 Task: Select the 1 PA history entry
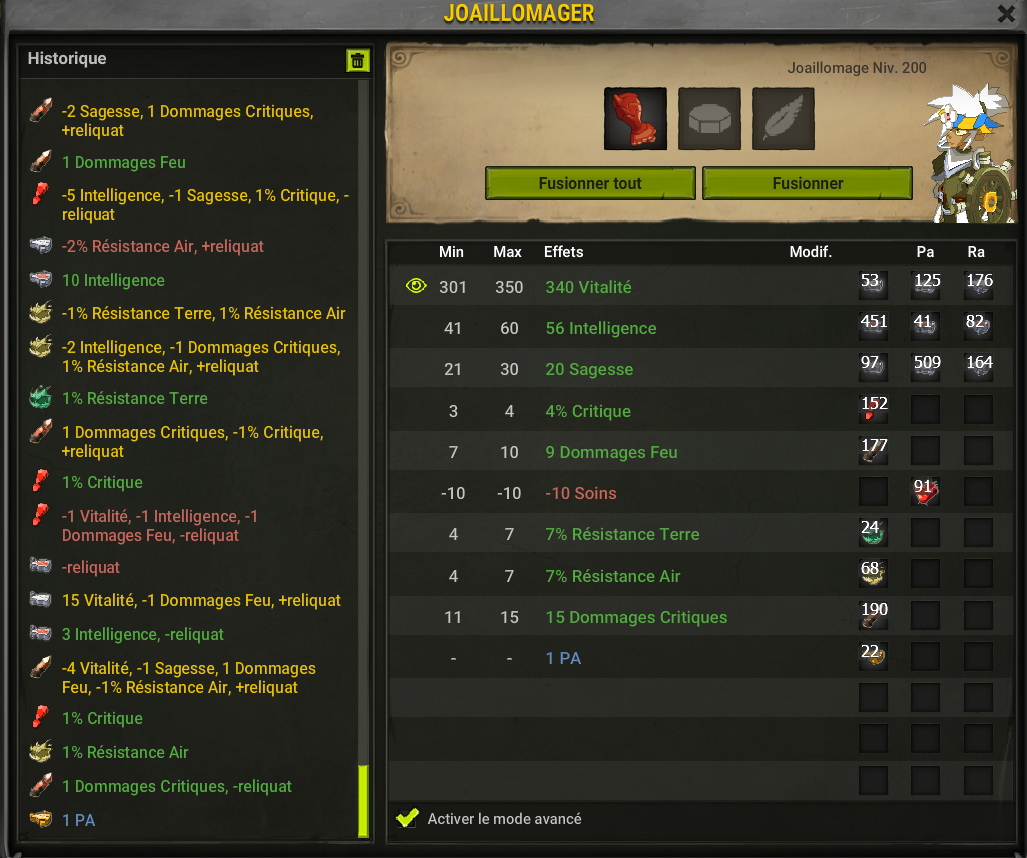(x=79, y=820)
